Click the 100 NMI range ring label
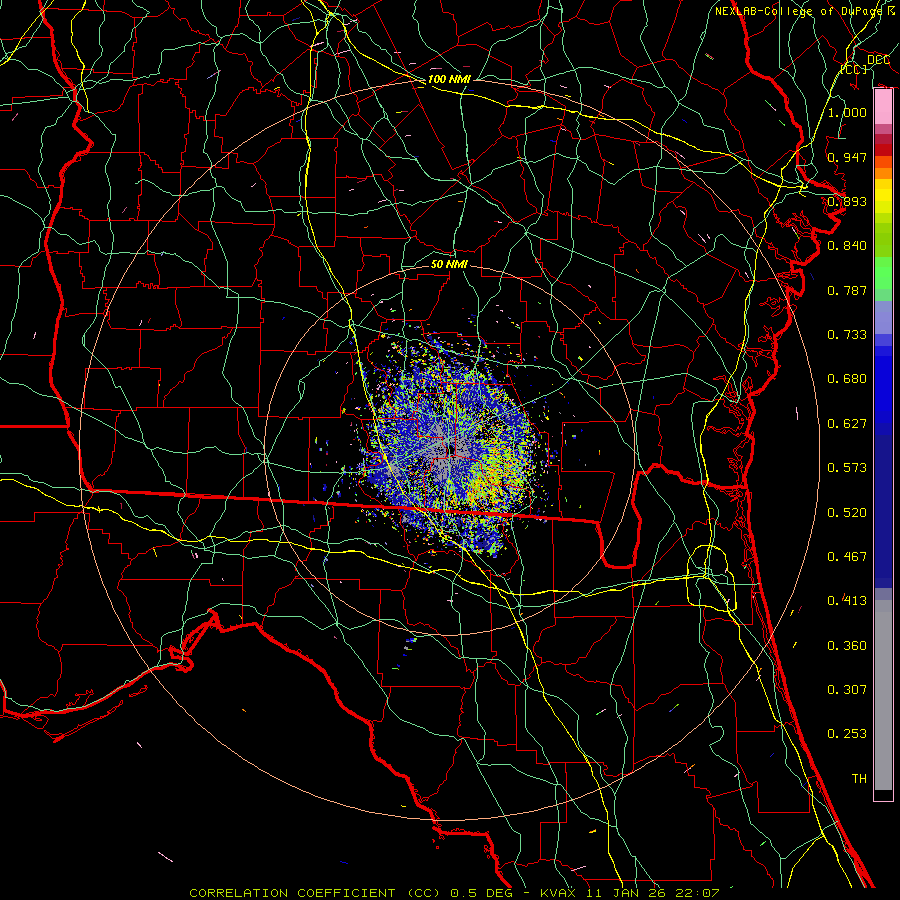900x900 pixels. [449, 79]
